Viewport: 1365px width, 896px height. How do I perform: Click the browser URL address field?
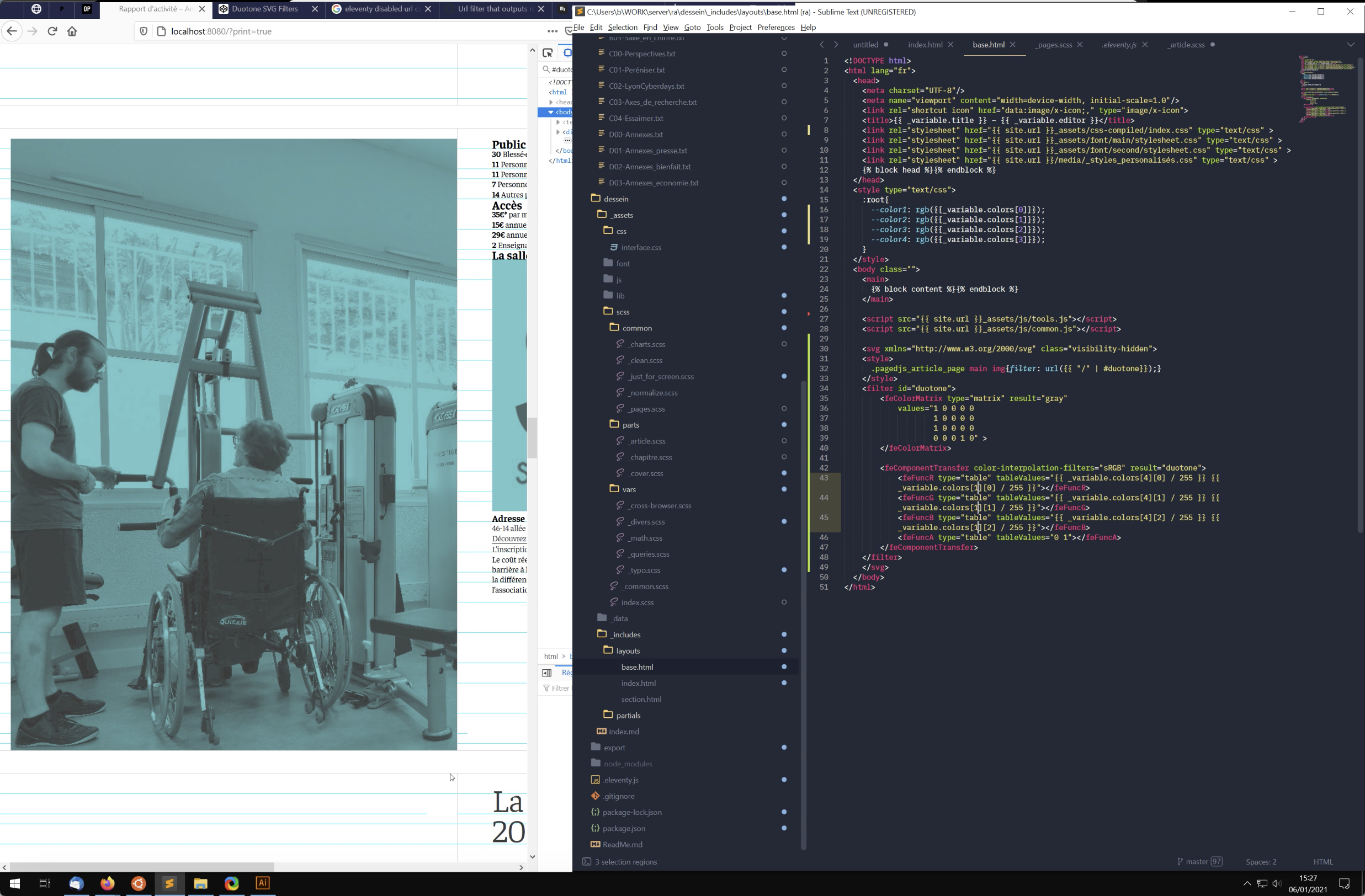coord(344,31)
